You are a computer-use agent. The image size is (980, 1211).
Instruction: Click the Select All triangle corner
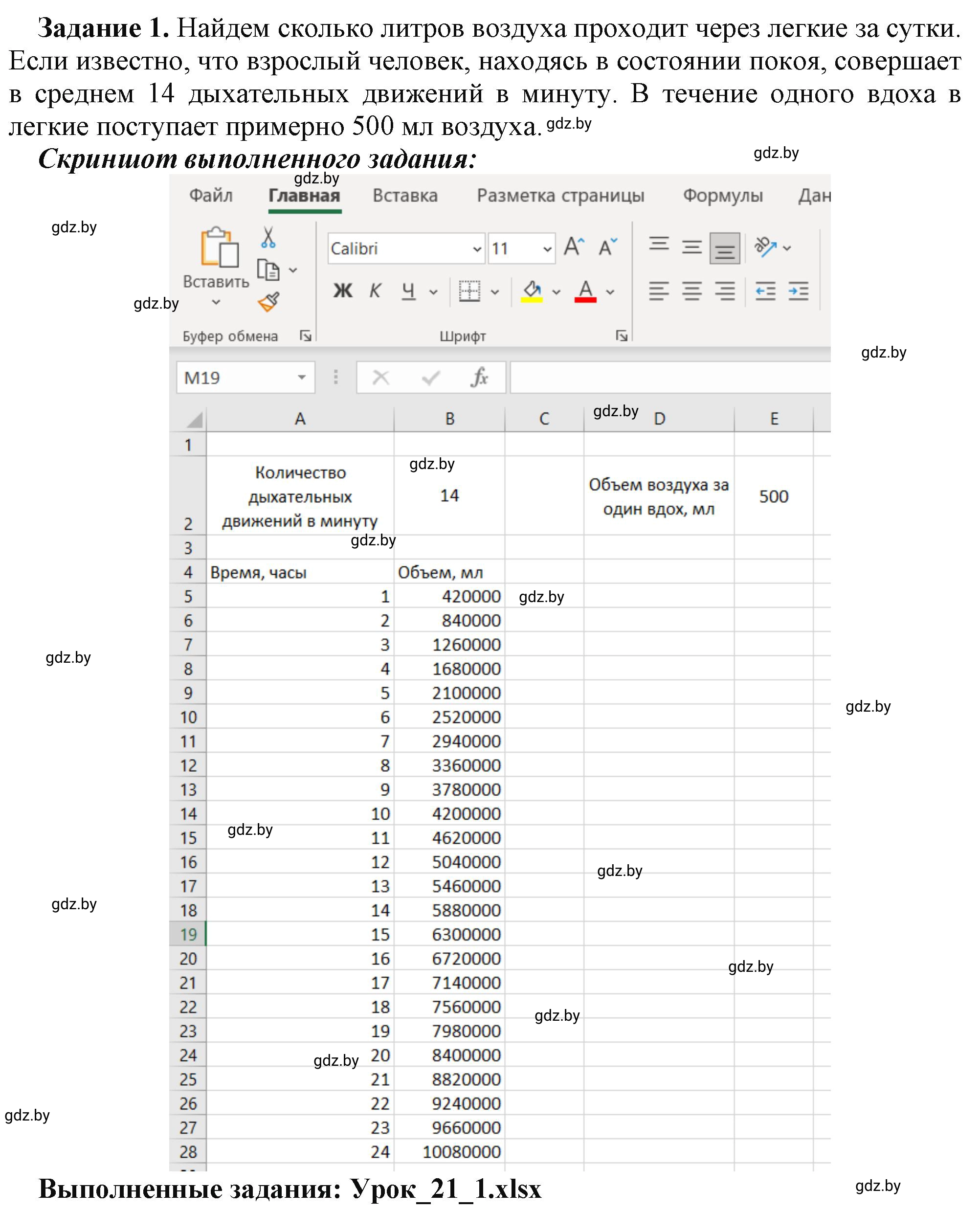(x=195, y=420)
